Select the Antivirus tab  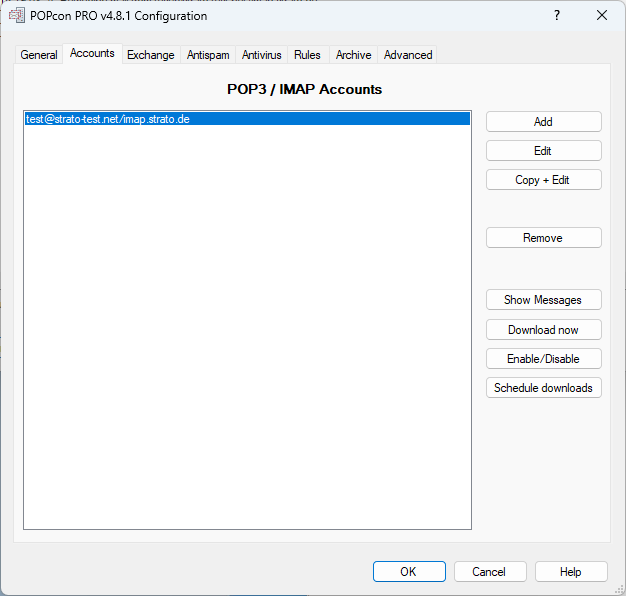262,55
